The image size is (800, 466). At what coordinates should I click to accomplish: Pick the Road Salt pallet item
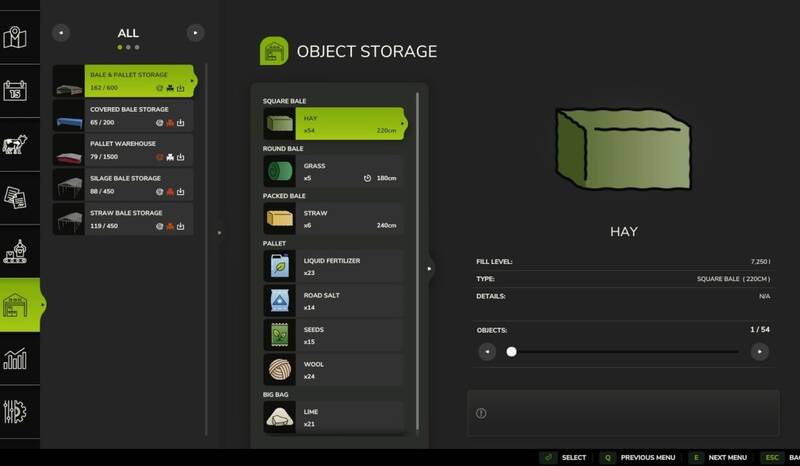click(x=334, y=301)
